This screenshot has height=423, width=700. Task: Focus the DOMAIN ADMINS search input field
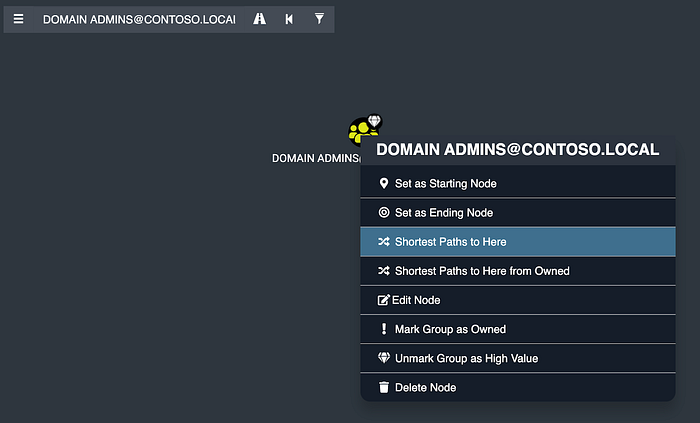(x=139, y=19)
